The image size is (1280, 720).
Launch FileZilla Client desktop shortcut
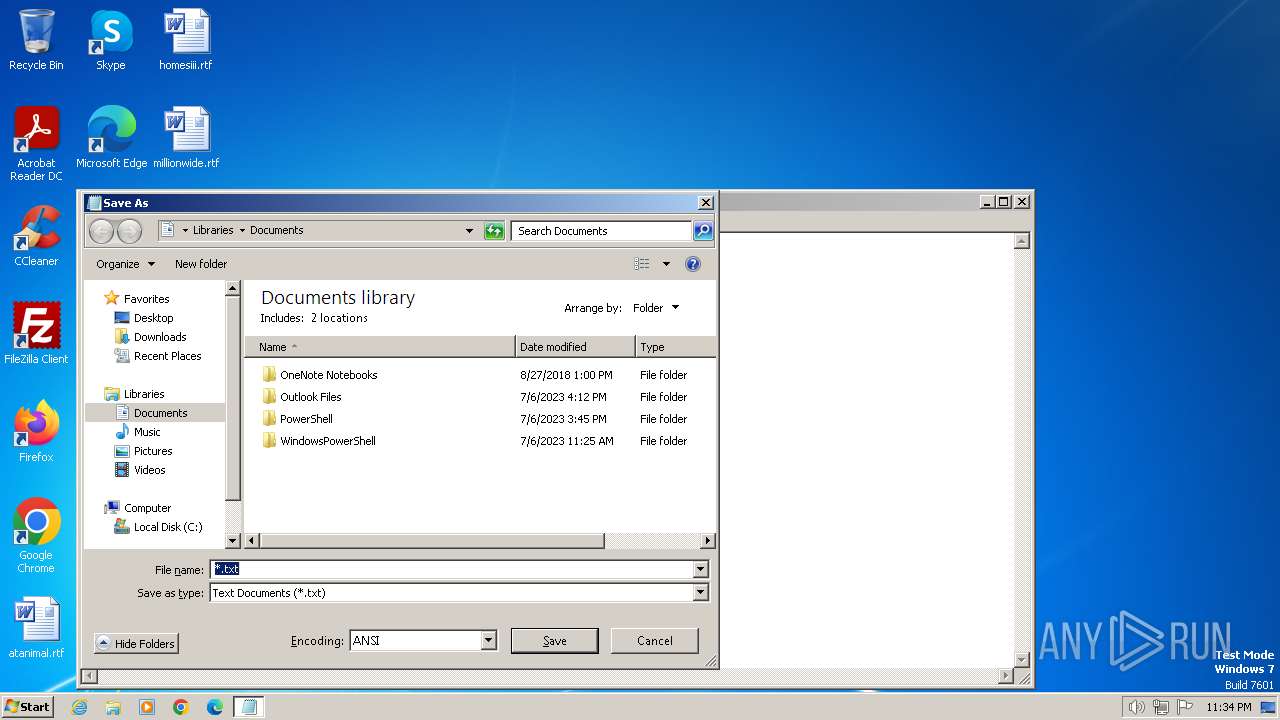click(x=36, y=334)
